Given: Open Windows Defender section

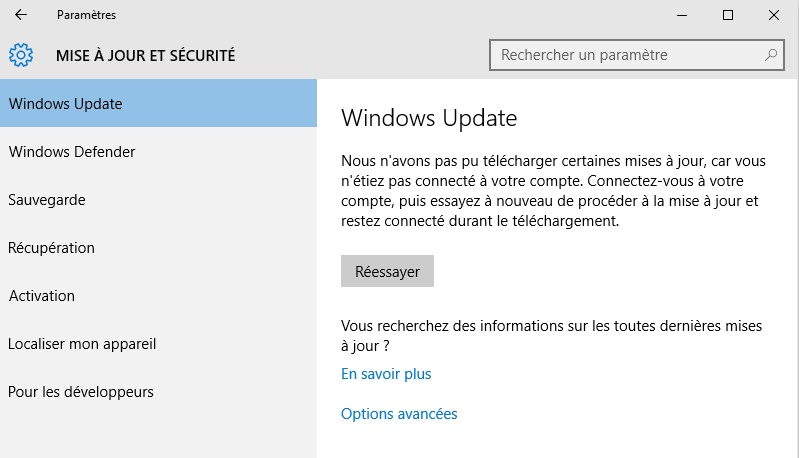Looking at the screenshot, I should [x=158, y=151].
